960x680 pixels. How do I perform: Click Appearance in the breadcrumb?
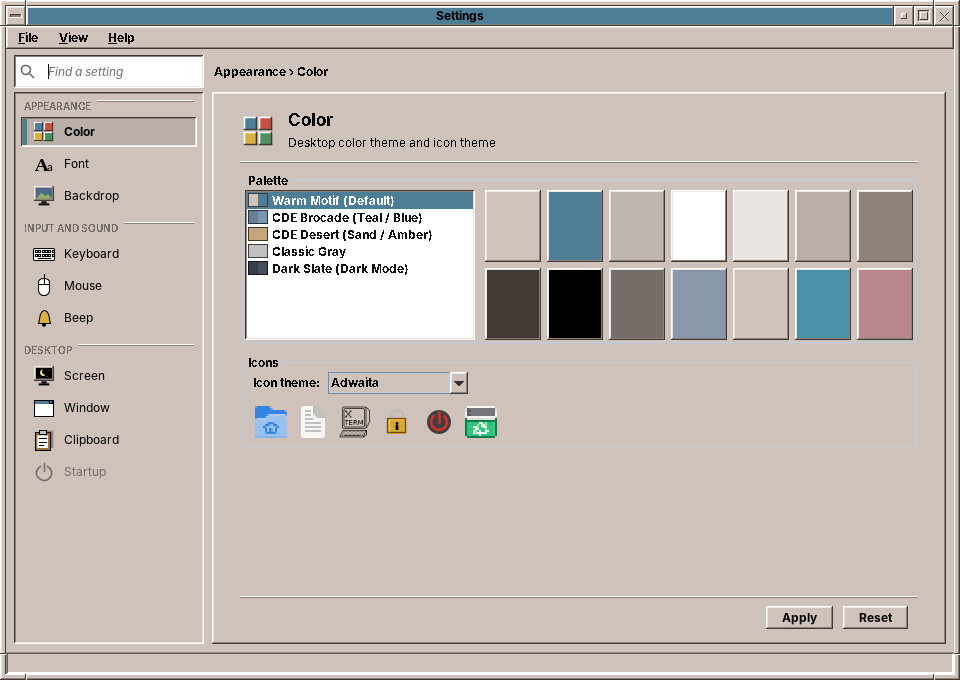[250, 72]
